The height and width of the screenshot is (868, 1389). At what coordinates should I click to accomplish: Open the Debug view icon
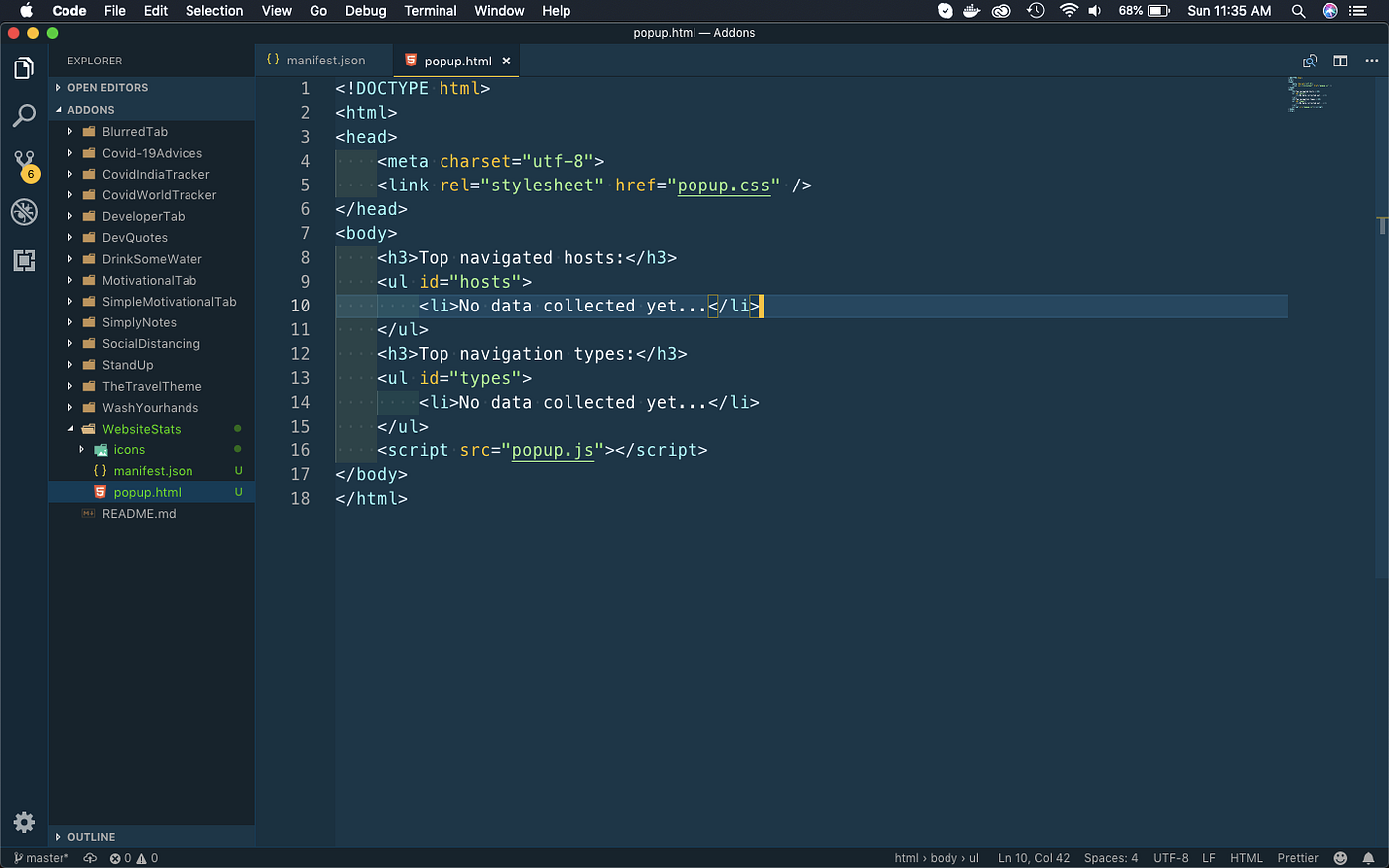pos(24,211)
